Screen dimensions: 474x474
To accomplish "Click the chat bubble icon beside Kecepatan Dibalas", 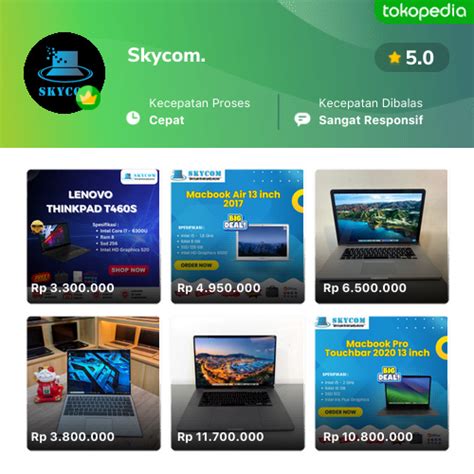I will point(302,119).
